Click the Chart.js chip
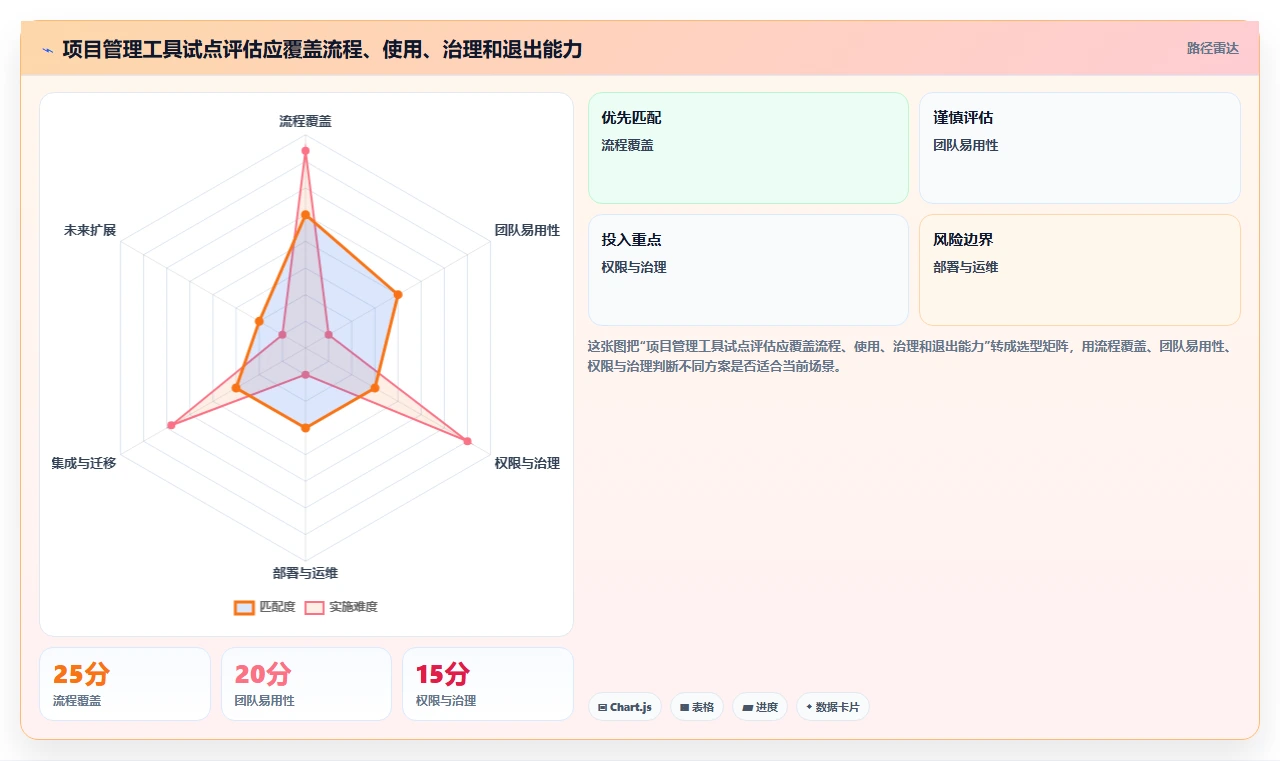1280x761 pixels. click(625, 707)
